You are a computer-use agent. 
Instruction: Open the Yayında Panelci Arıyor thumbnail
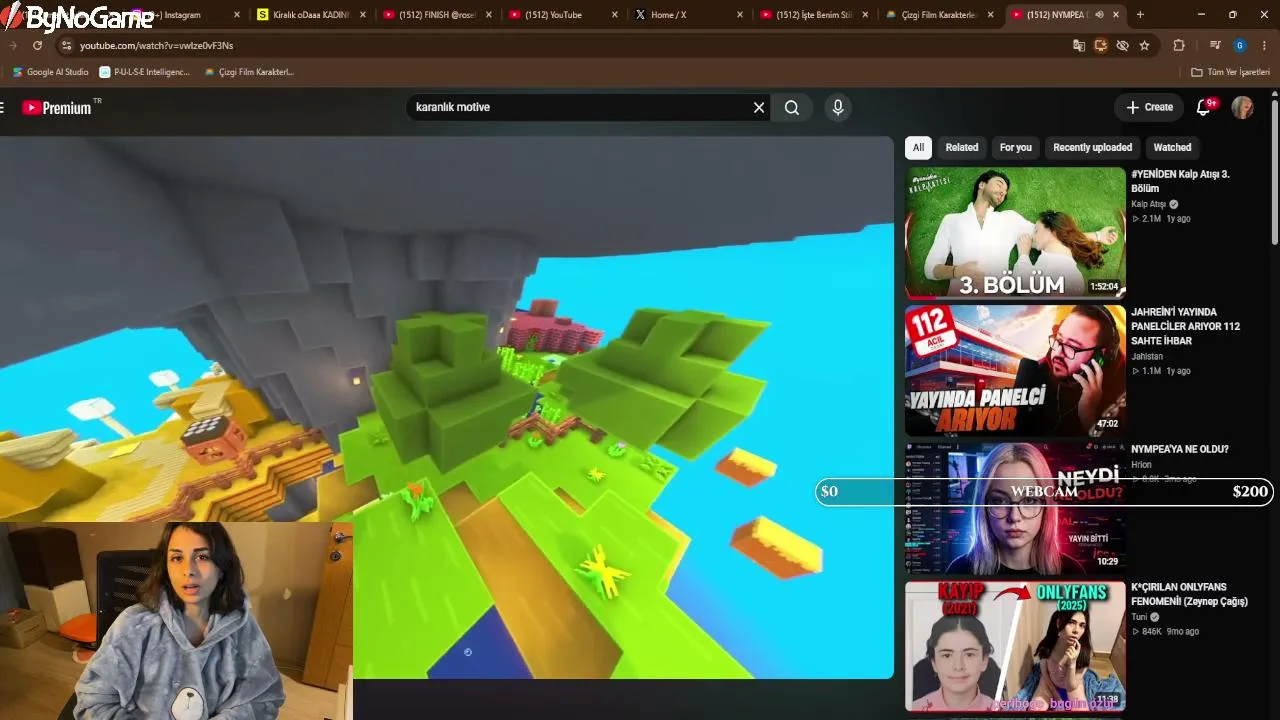[x=1015, y=370]
